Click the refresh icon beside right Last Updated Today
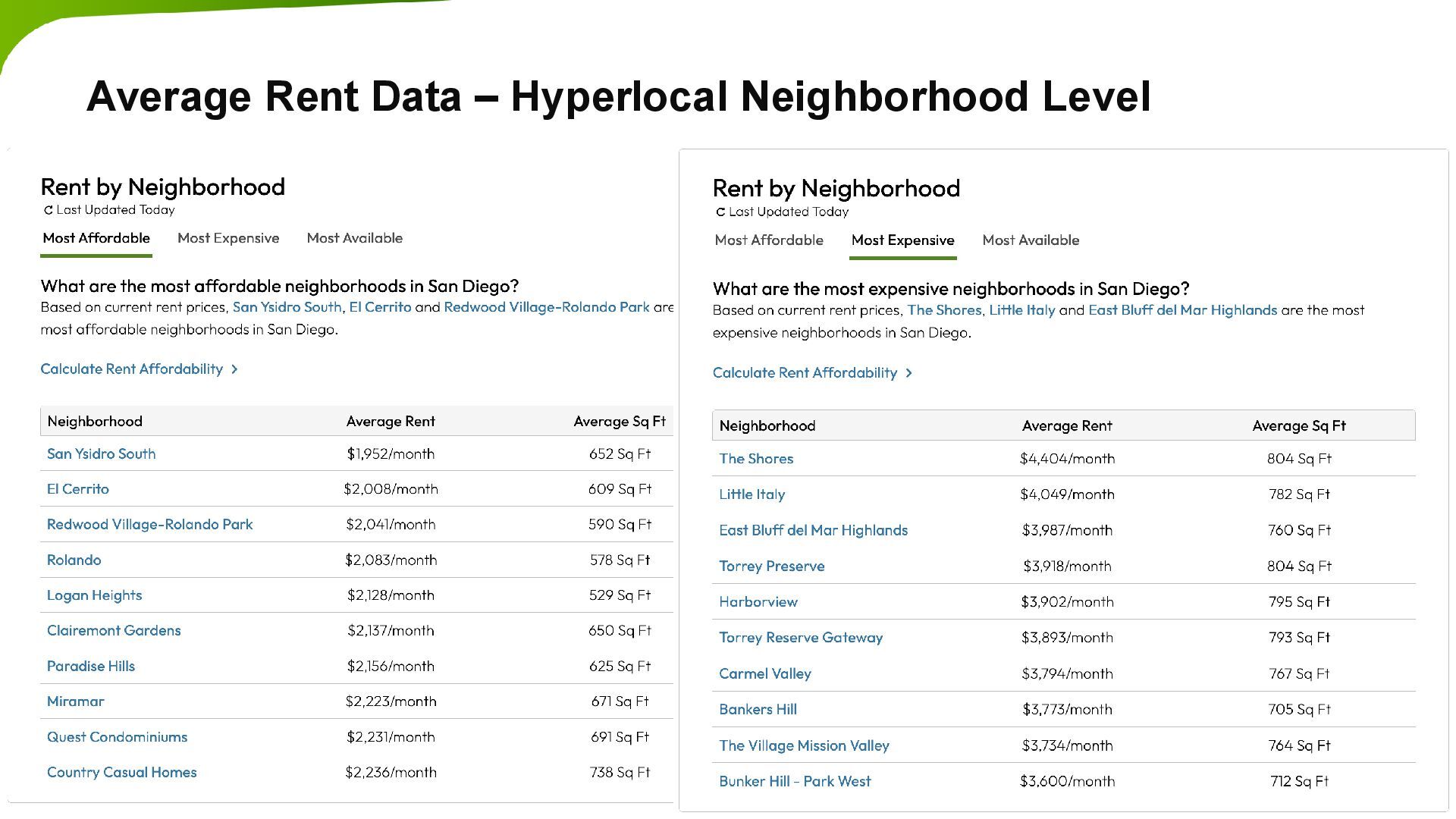This screenshot has height=819, width=1456. [x=720, y=212]
